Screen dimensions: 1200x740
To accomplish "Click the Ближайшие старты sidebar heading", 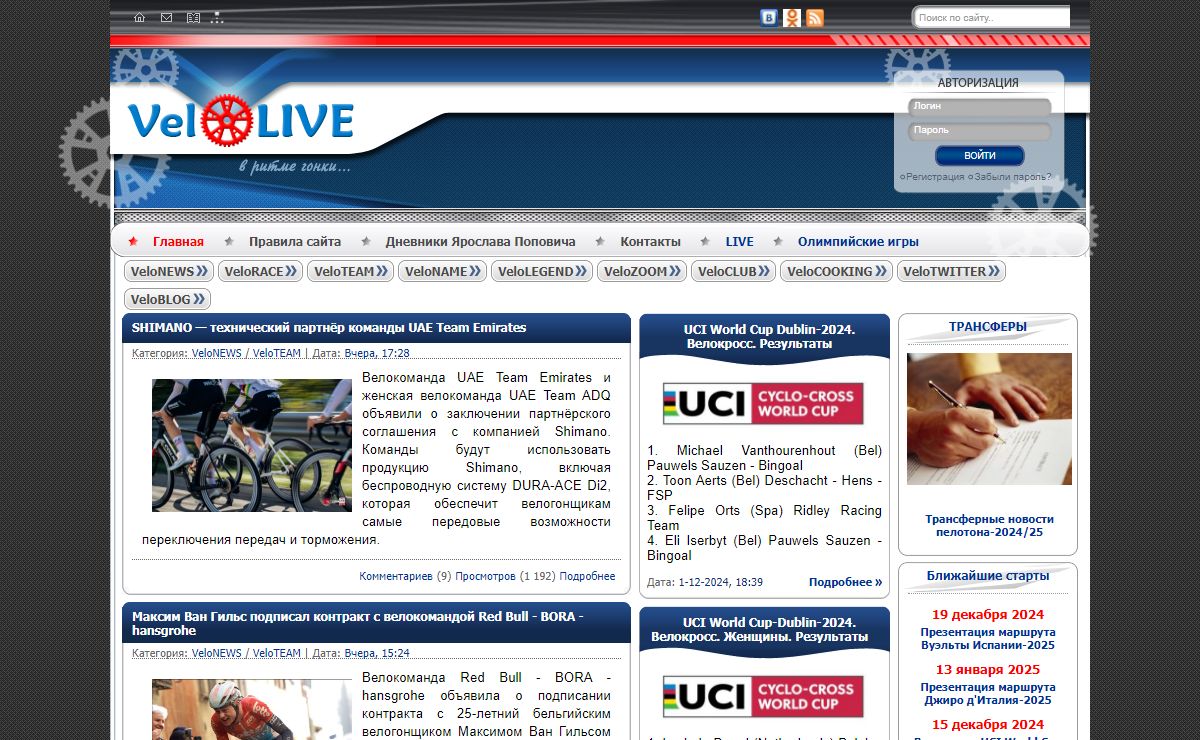I will (x=988, y=576).
